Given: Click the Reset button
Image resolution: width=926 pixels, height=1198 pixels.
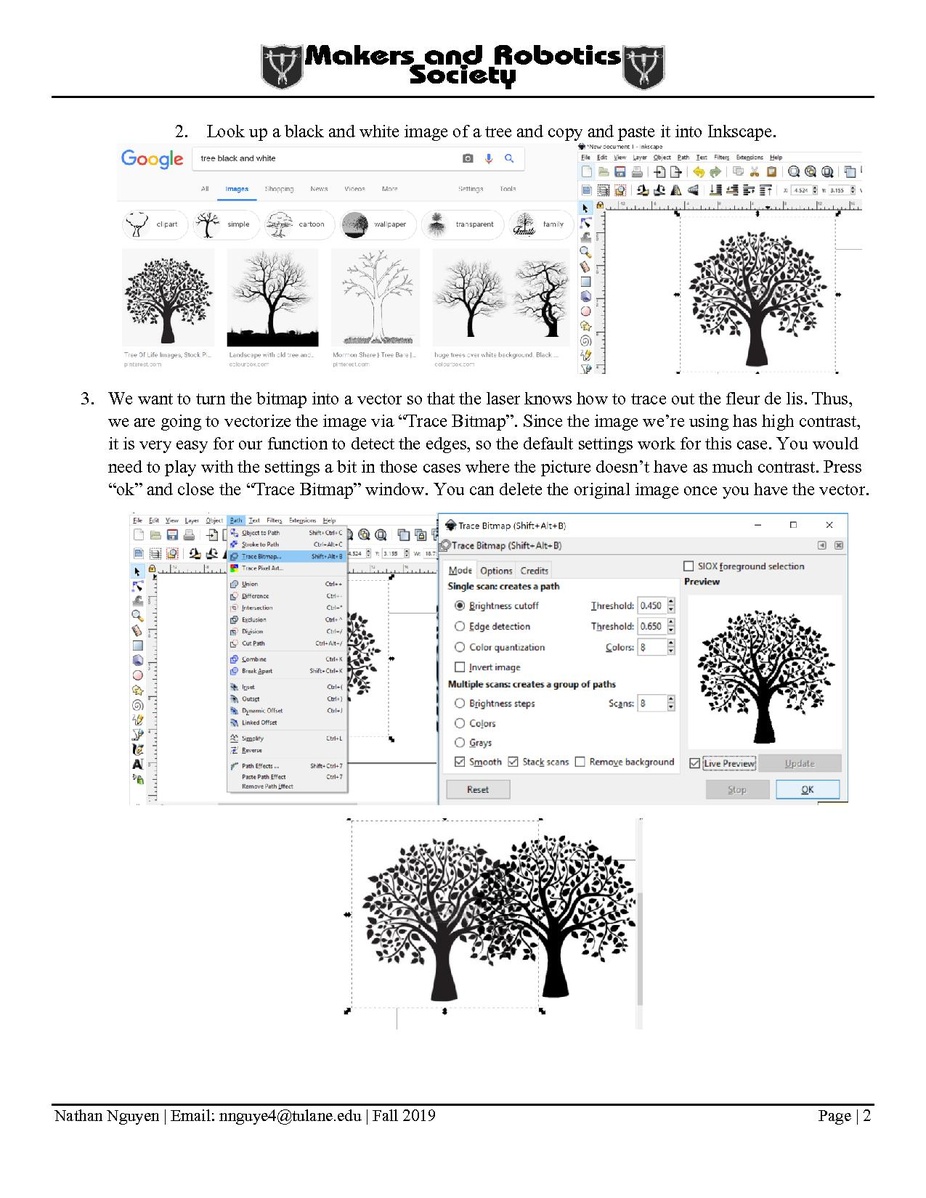Looking at the screenshot, I should point(478,789).
